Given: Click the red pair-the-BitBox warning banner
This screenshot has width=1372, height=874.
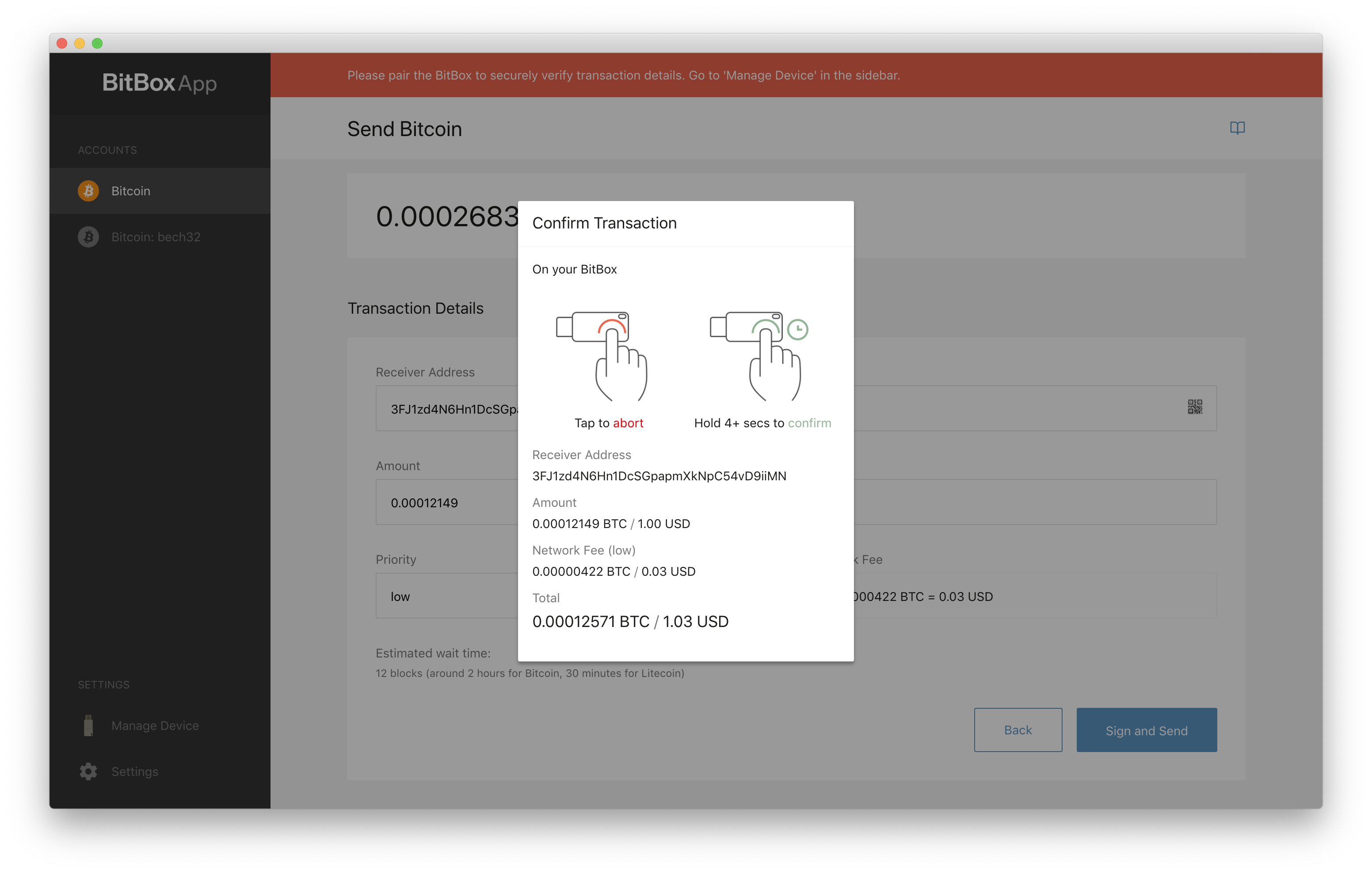Looking at the screenshot, I should pos(796,75).
